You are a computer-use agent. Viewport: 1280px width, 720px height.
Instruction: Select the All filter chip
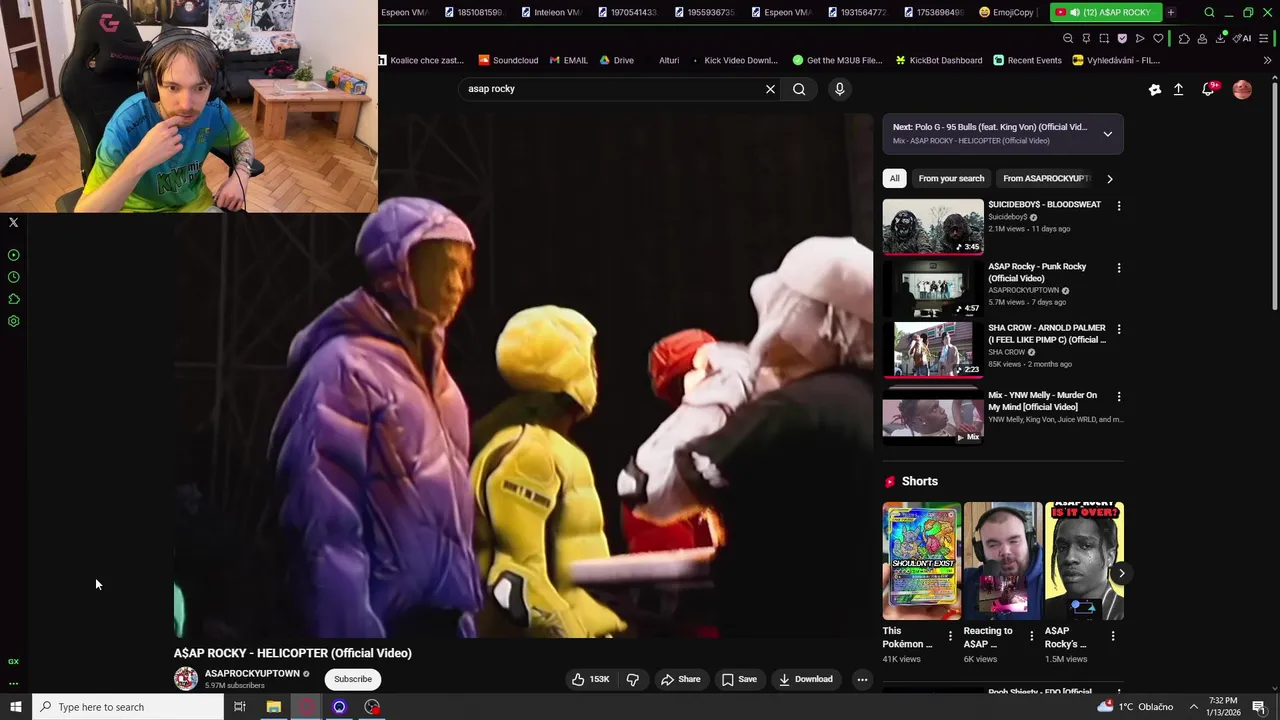tap(894, 178)
